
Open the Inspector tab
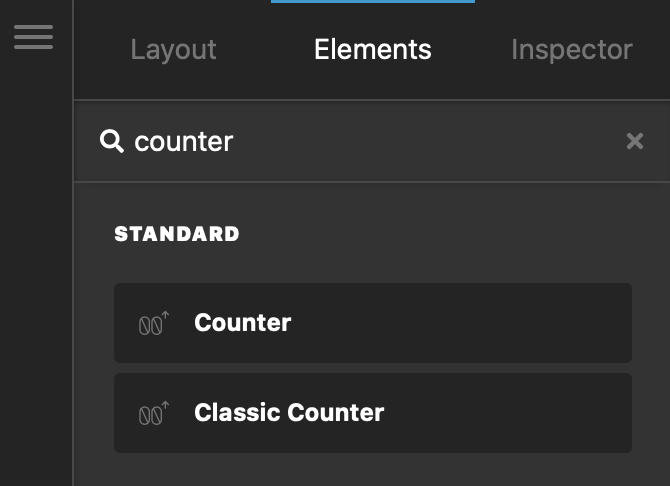[x=572, y=50]
